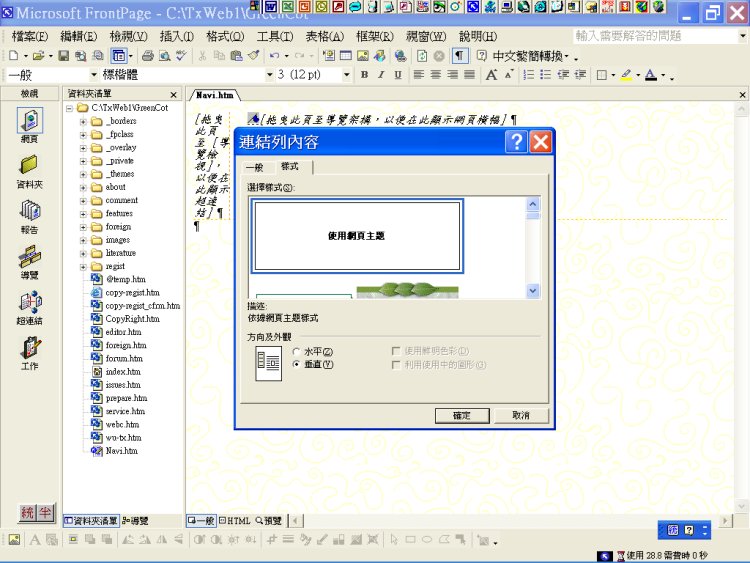The image size is (750, 563).
Task: Select the 水平 horizontal radio option
Action: [296, 351]
